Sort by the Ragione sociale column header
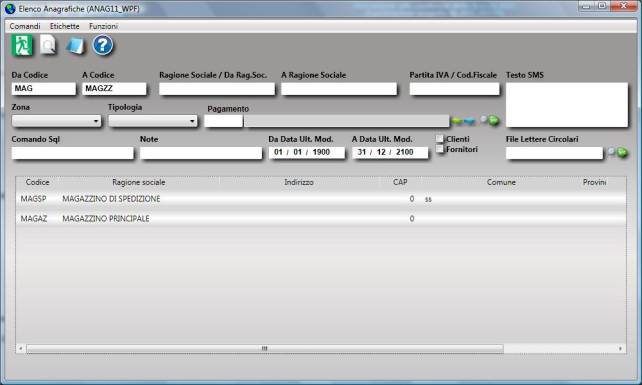 (x=139, y=182)
